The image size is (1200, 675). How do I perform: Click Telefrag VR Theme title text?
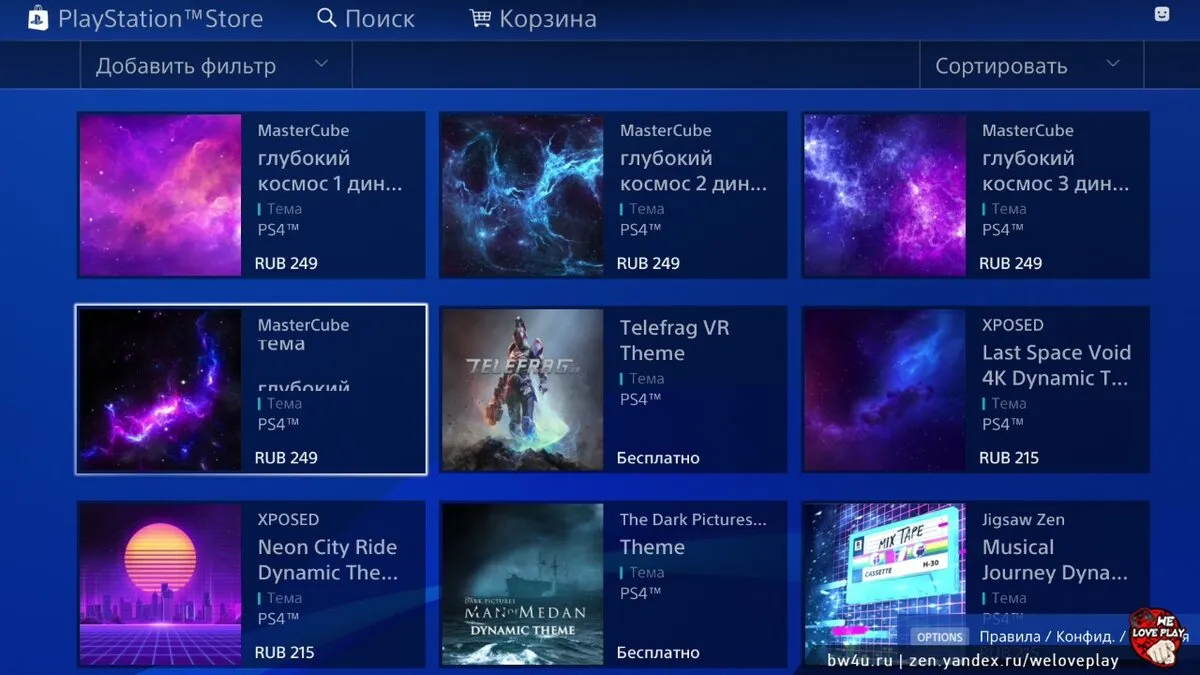point(674,340)
